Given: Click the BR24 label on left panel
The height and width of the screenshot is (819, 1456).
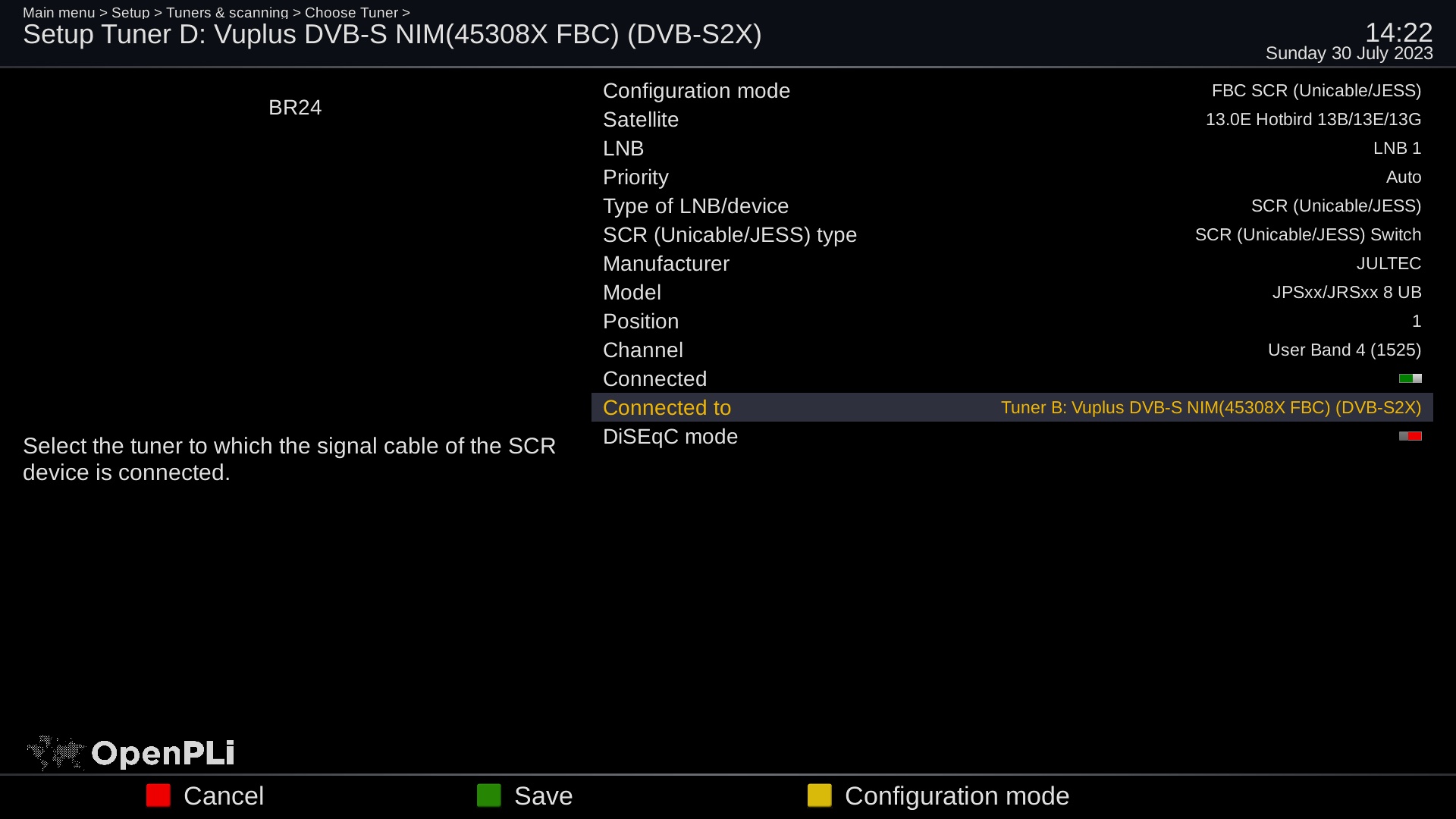Looking at the screenshot, I should click(295, 108).
